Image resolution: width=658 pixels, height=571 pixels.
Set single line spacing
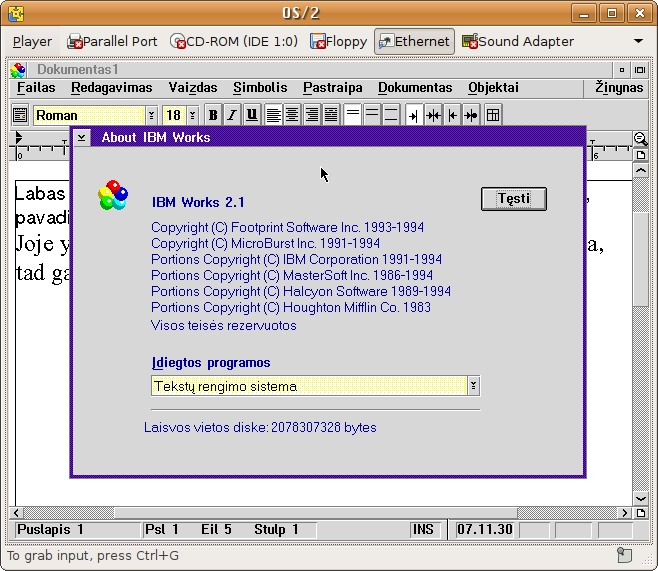click(x=353, y=115)
